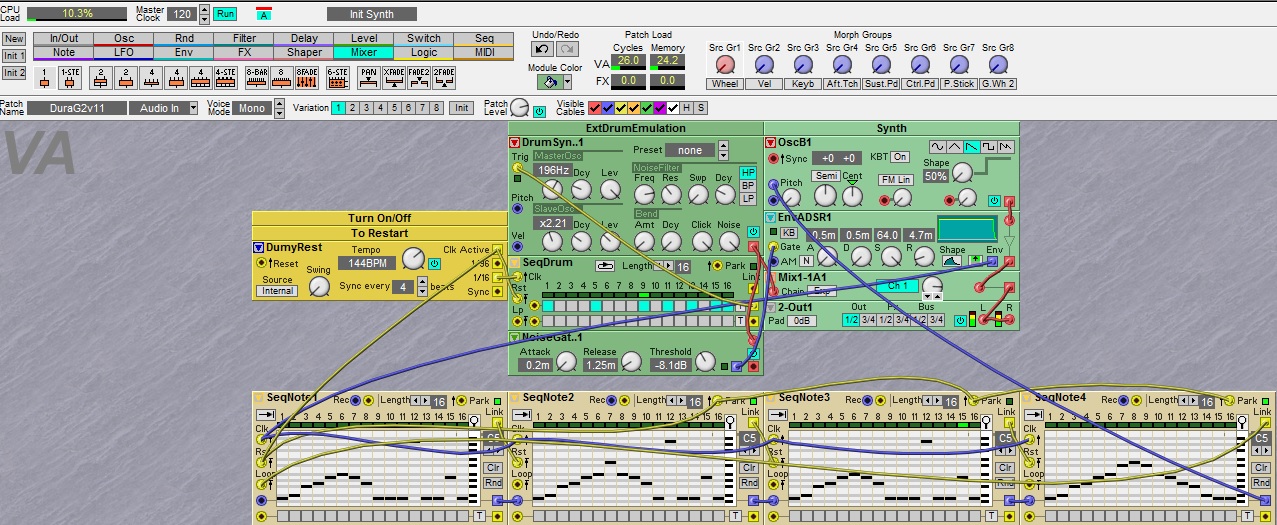Screen dimensions: 1277x525
Task: Pick the 6-STE stereo mixer module
Action: pyautogui.click(x=338, y=77)
